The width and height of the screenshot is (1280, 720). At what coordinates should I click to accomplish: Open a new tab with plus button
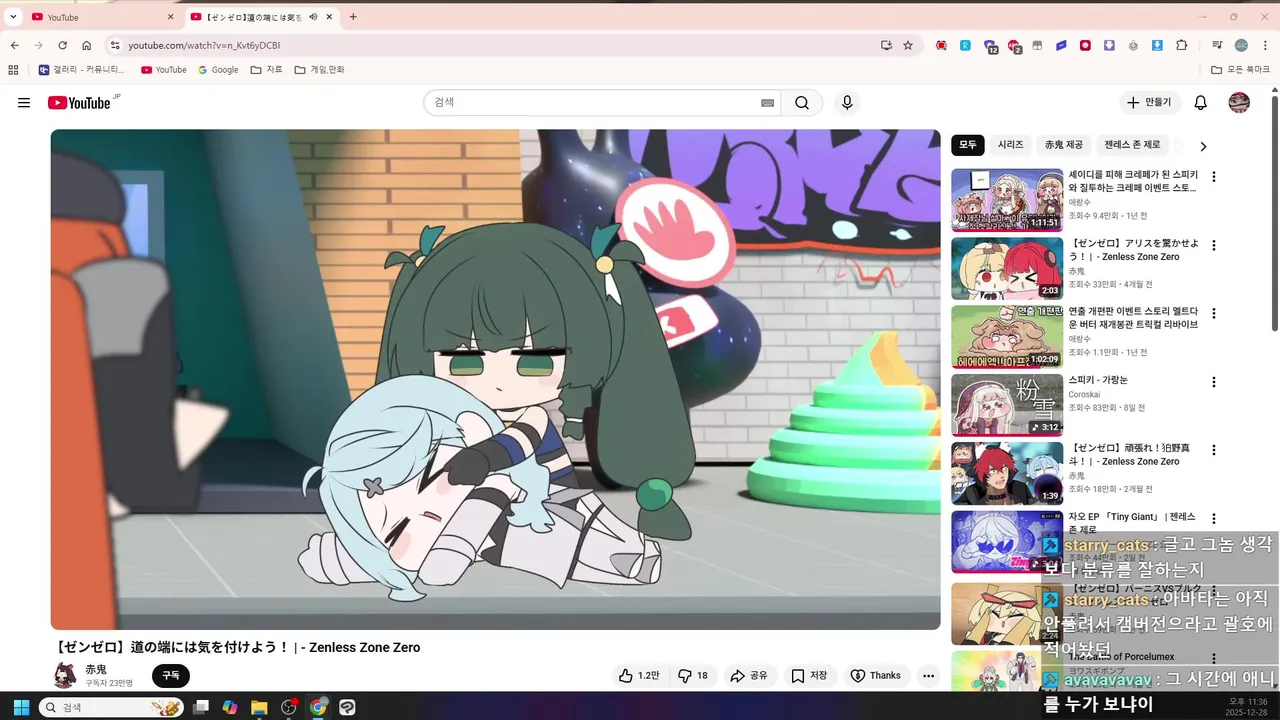353,17
